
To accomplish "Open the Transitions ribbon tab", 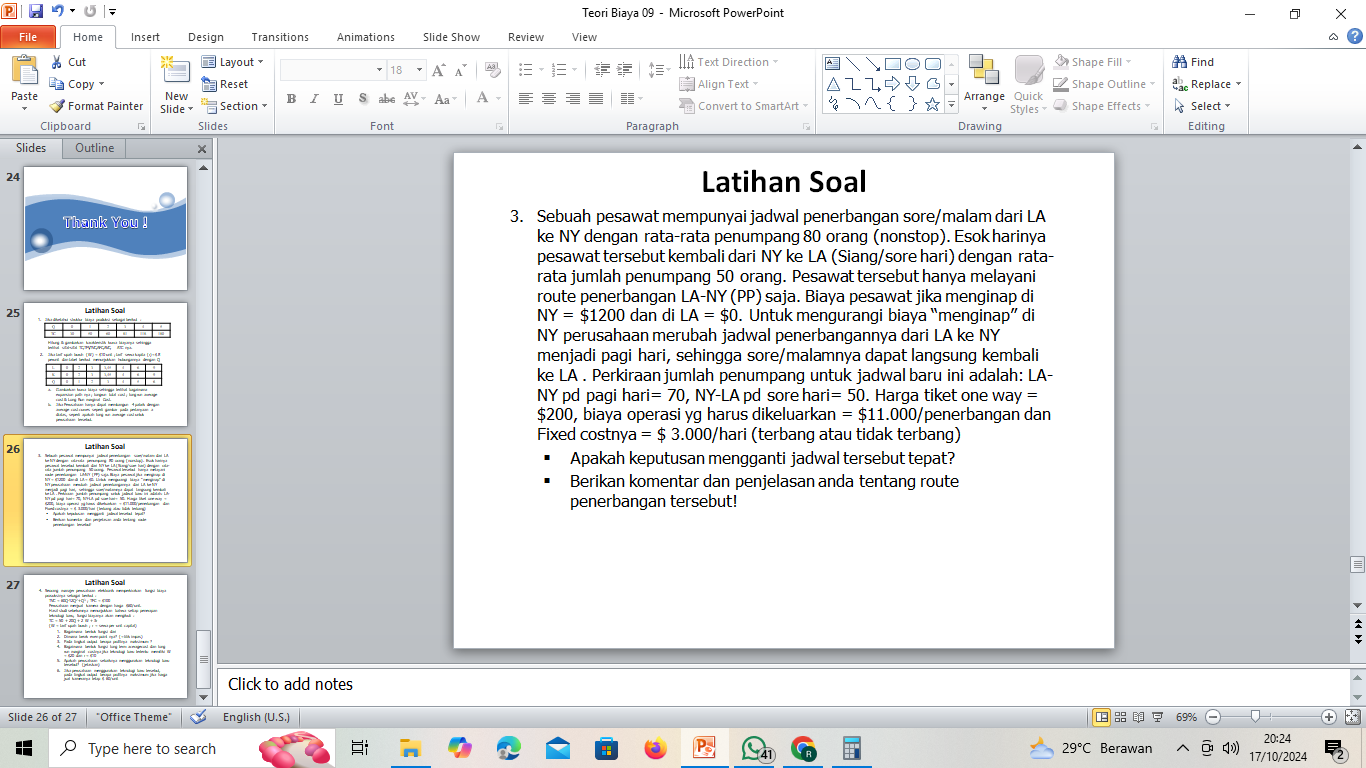I will (280, 37).
